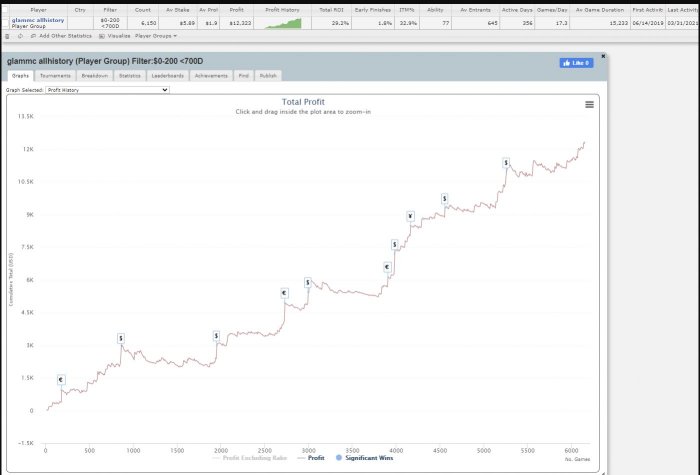Switch to the Tournaments tab
Viewport: 700px width, 475px height.
point(55,76)
